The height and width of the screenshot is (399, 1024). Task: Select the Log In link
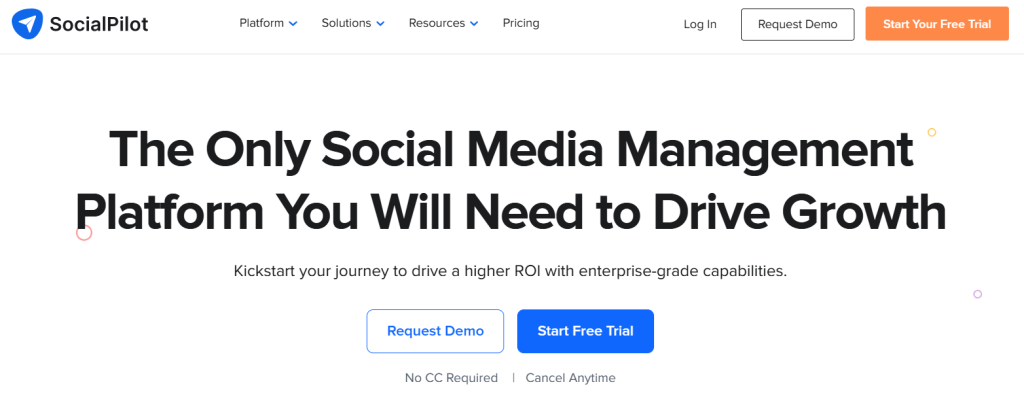(700, 24)
